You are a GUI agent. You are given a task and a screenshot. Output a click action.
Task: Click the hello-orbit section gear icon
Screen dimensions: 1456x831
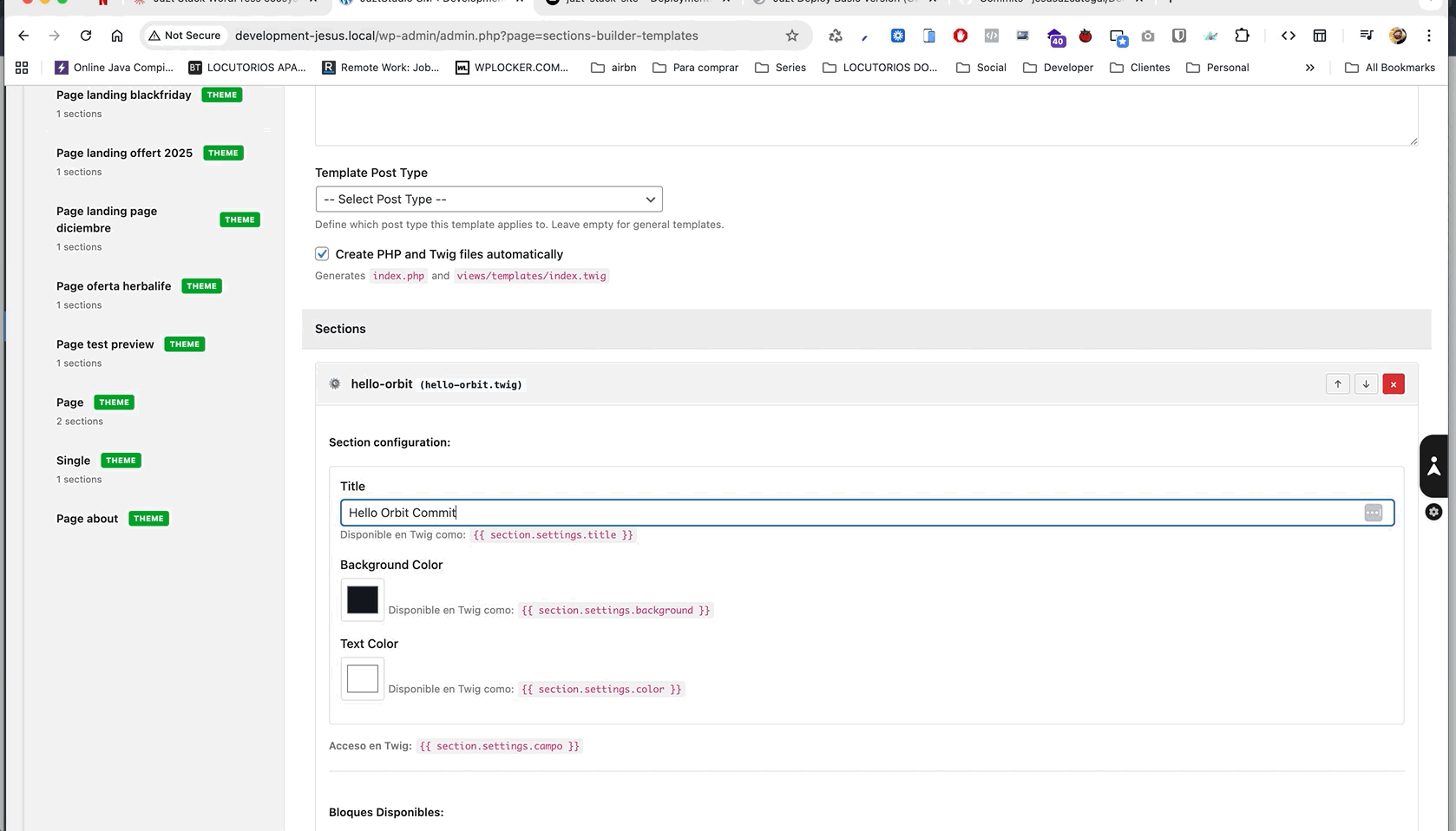(335, 384)
